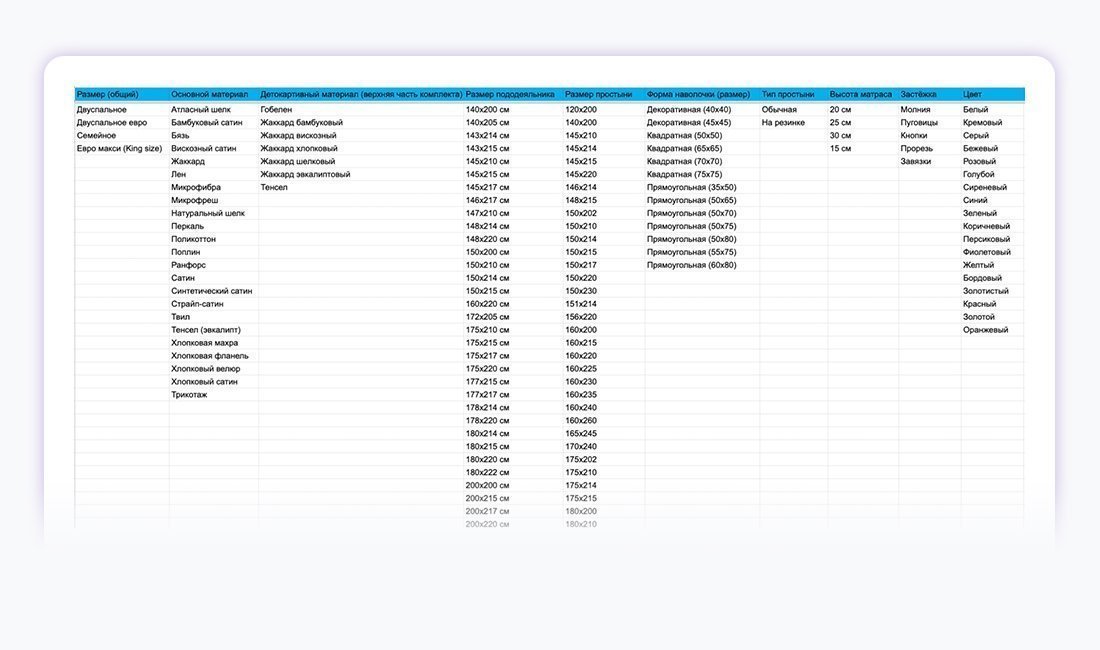
Task: Click the 'Кремовый' color cell
Action: click(983, 123)
